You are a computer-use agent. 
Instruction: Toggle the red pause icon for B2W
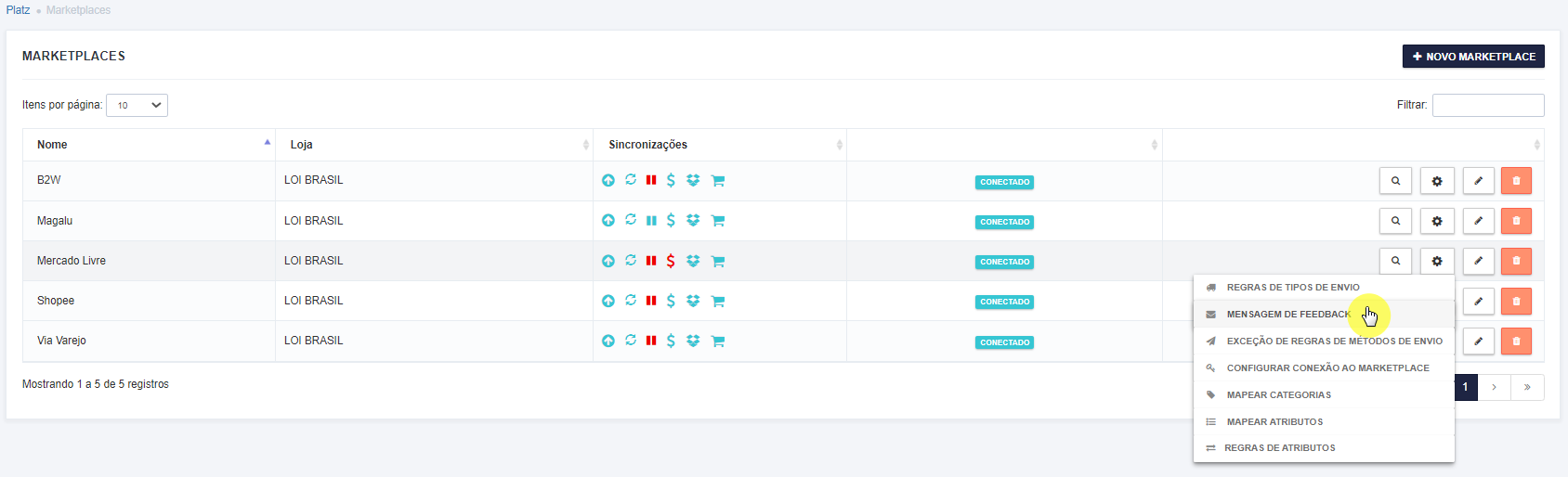pos(651,180)
